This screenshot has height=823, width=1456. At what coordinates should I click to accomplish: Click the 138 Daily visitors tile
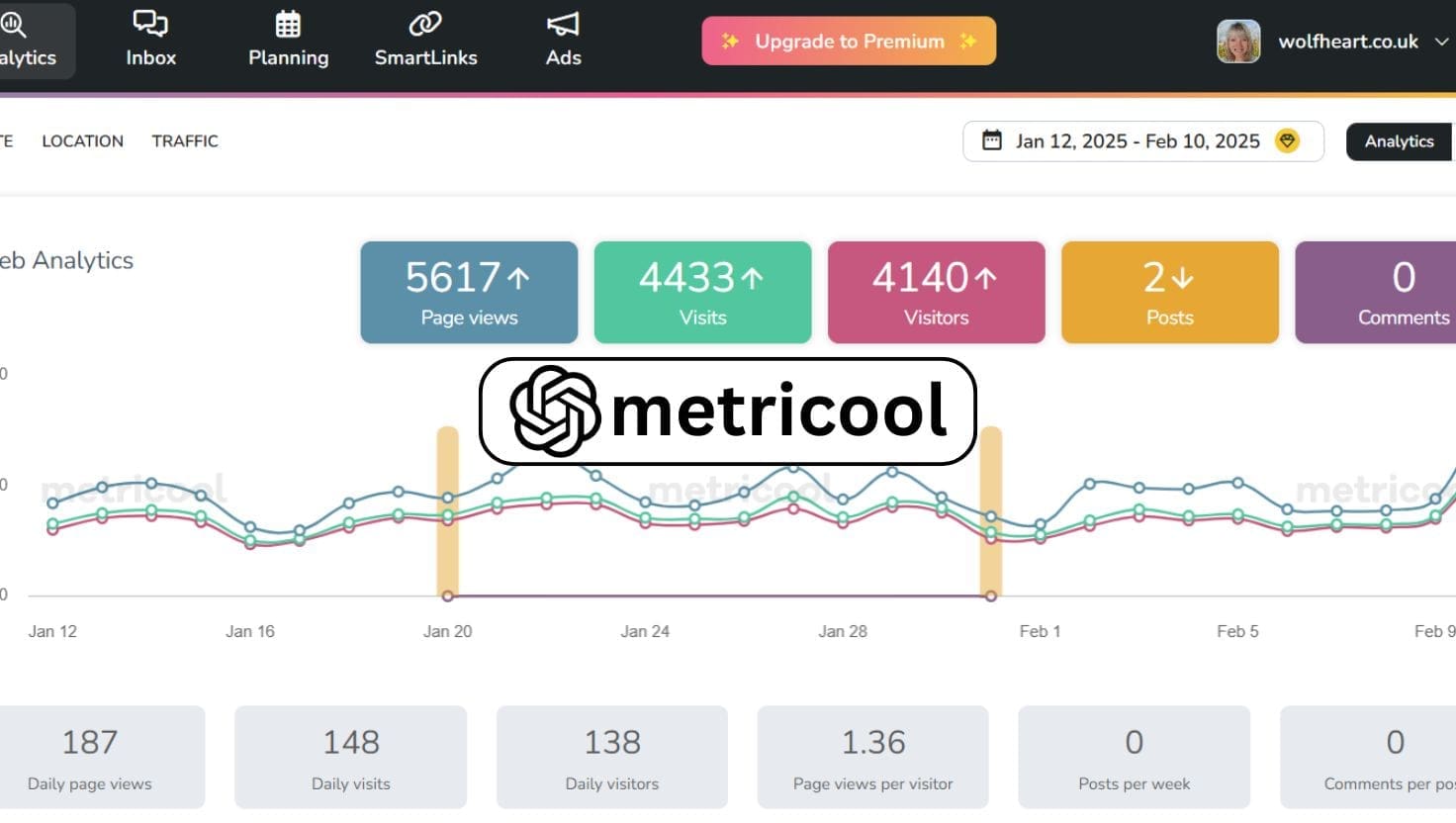612,757
